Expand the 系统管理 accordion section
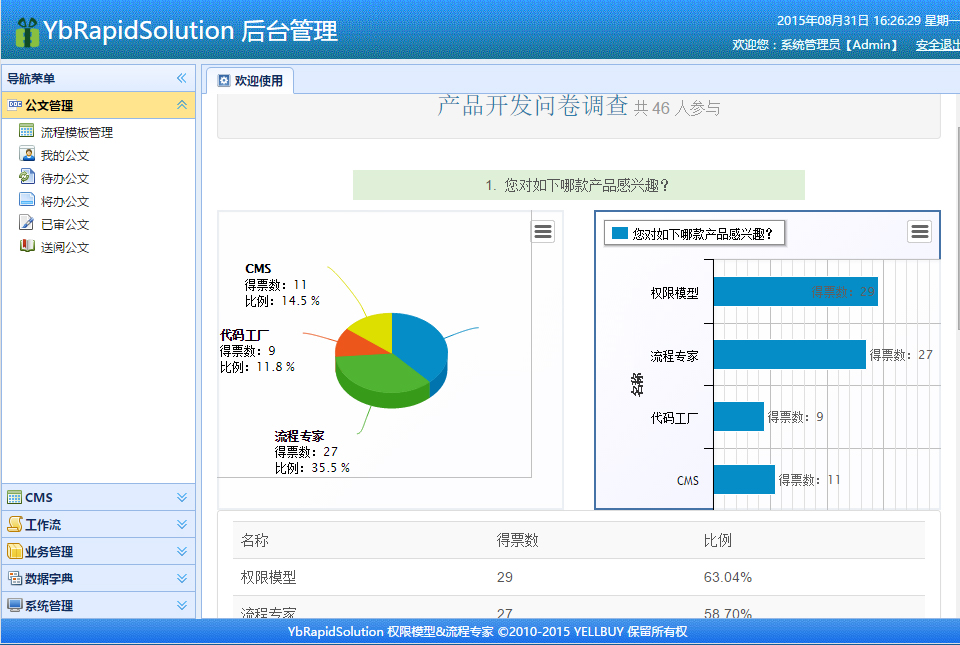 [x=182, y=605]
